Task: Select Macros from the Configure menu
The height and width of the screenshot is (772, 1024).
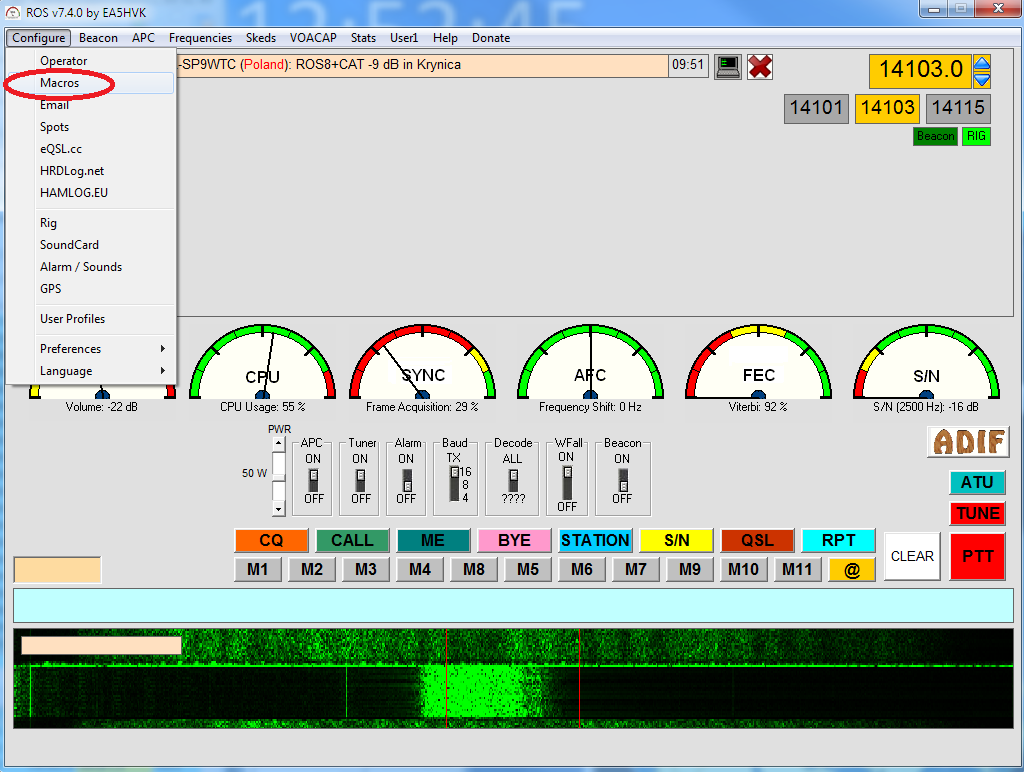Action: click(x=60, y=83)
